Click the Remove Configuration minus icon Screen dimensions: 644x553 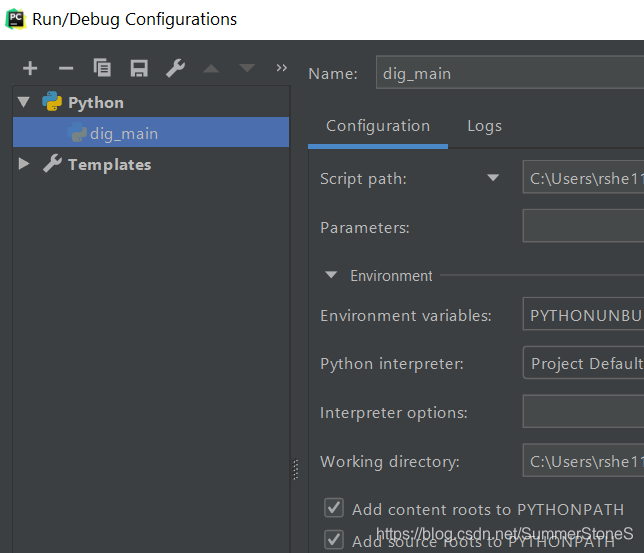click(66, 68)
